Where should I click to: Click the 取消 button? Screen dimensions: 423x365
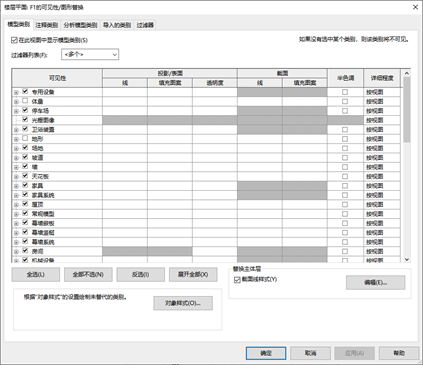point(310,353)
